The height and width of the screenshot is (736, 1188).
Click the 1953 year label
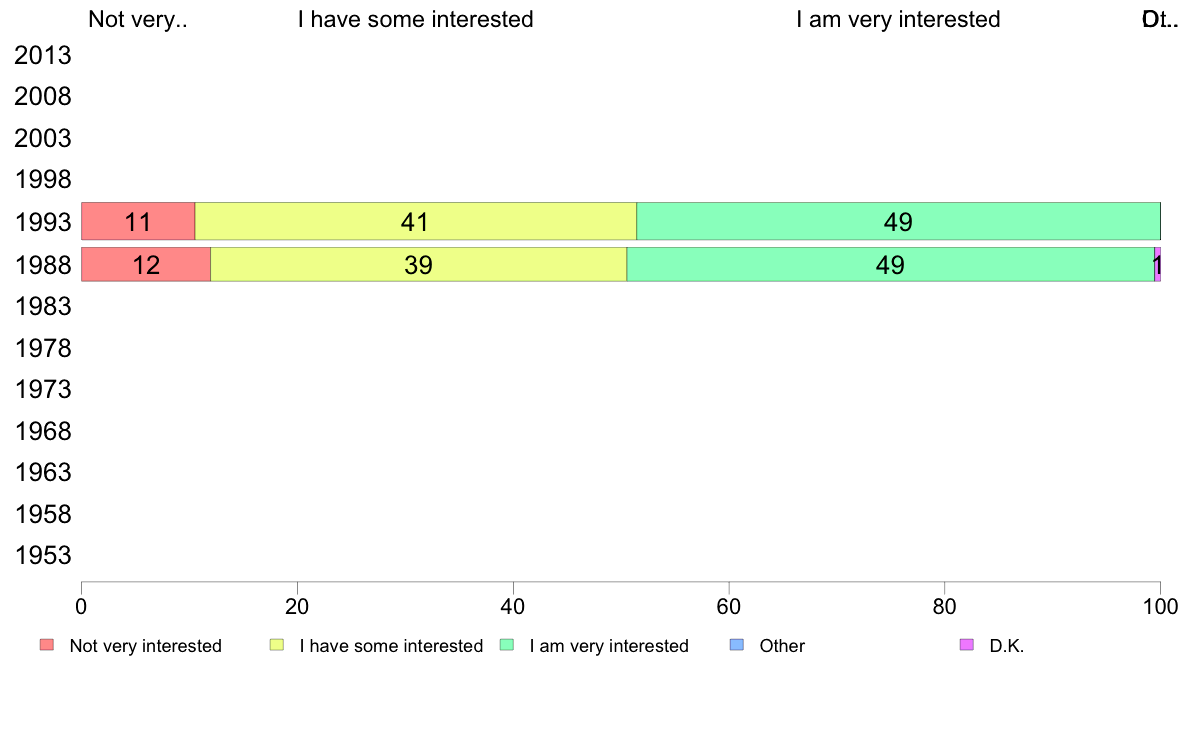coord(43,556)
